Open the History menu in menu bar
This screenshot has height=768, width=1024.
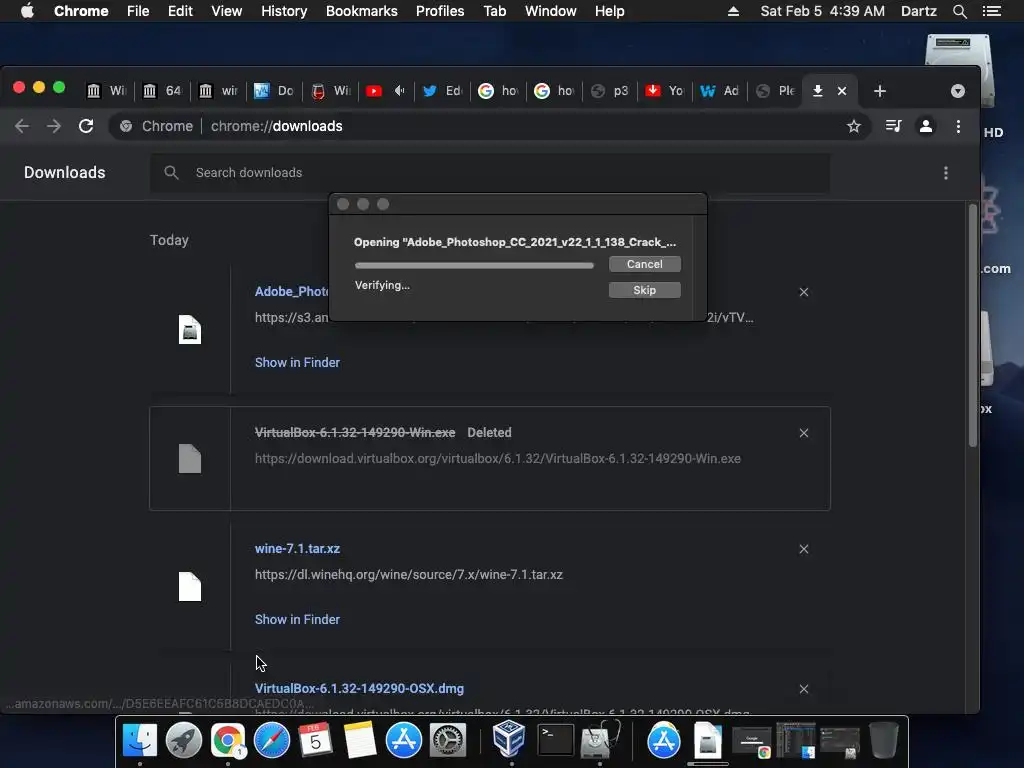[283, 11]
